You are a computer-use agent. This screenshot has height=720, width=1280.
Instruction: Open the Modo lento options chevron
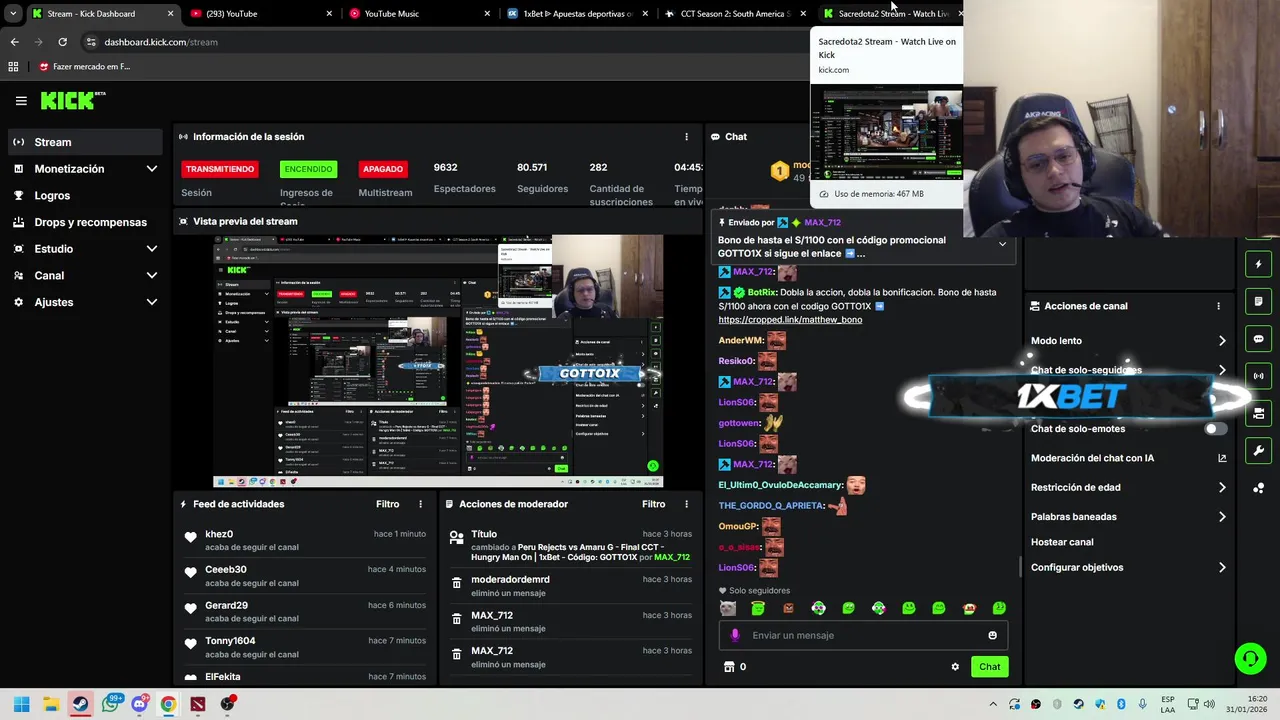tap(1222, 341)
